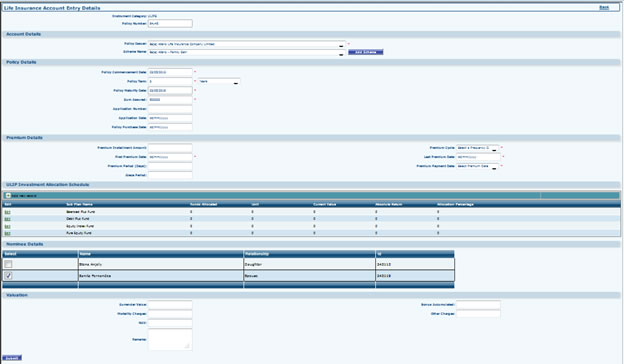The image size is (624, 364).
Task: Click Edit link for Pure Equity Fund
Action: (x=7, y=234)
